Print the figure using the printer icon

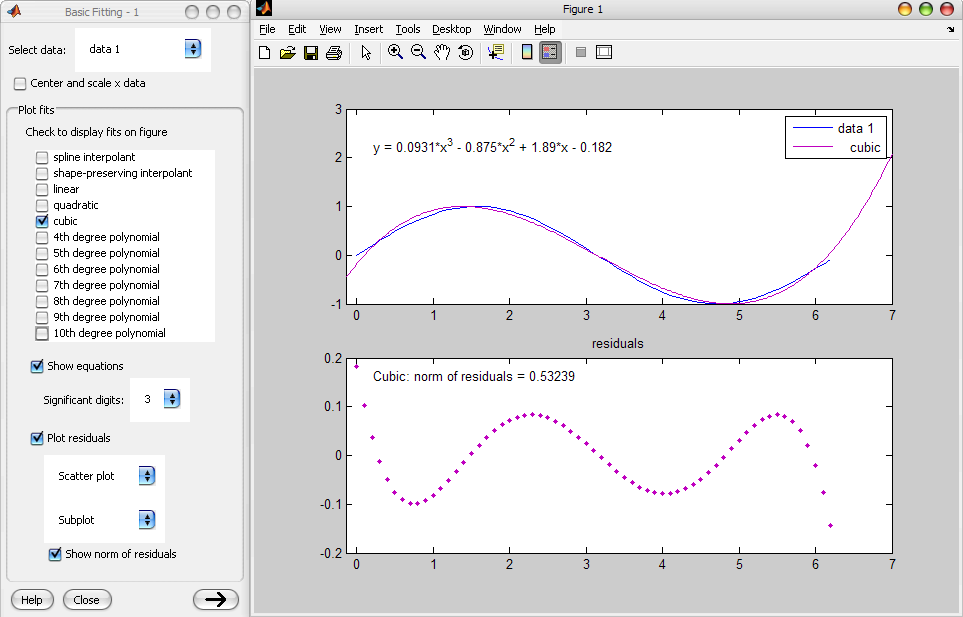point(334,53)
